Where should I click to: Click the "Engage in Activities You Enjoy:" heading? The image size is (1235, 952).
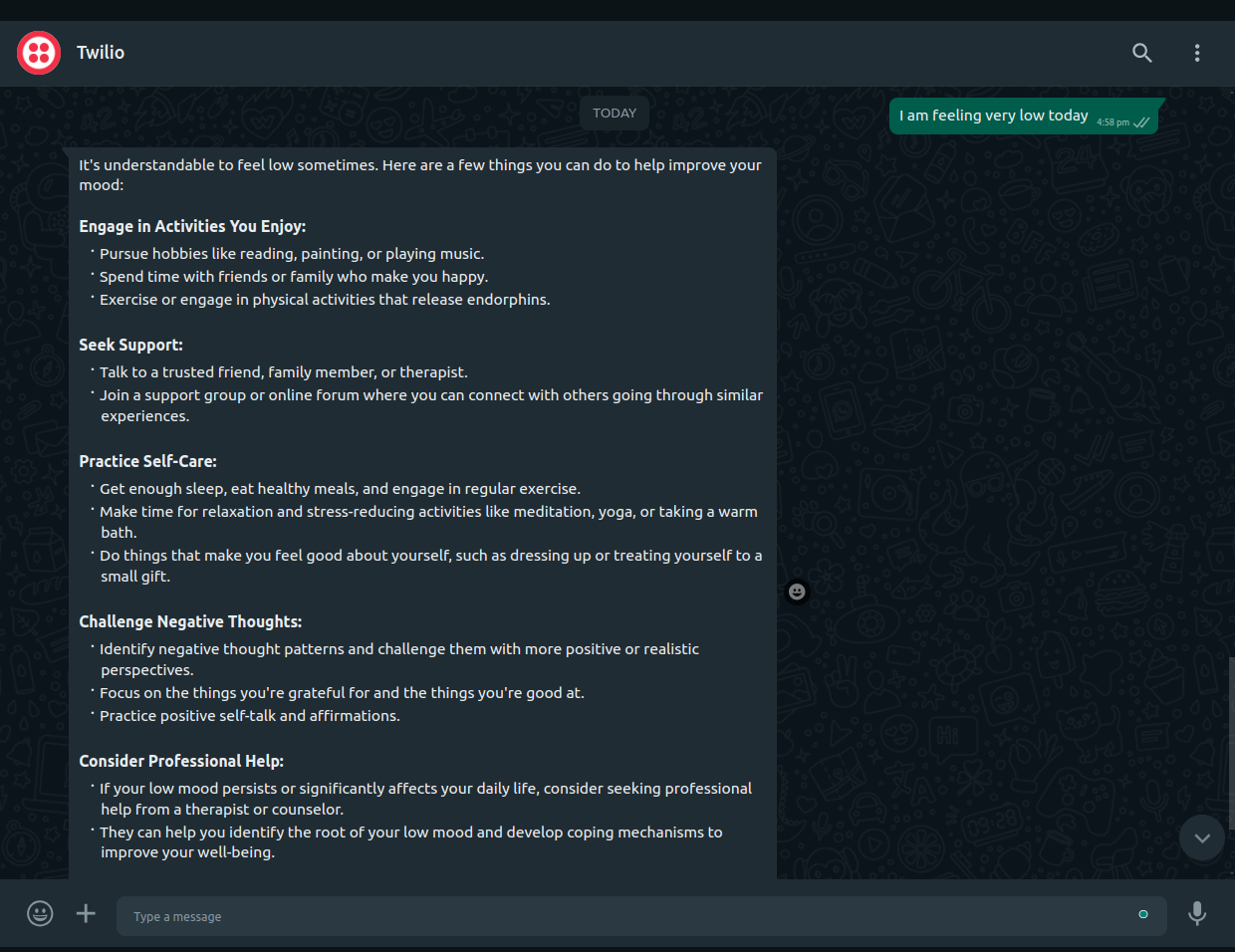[x=192, y=226]
